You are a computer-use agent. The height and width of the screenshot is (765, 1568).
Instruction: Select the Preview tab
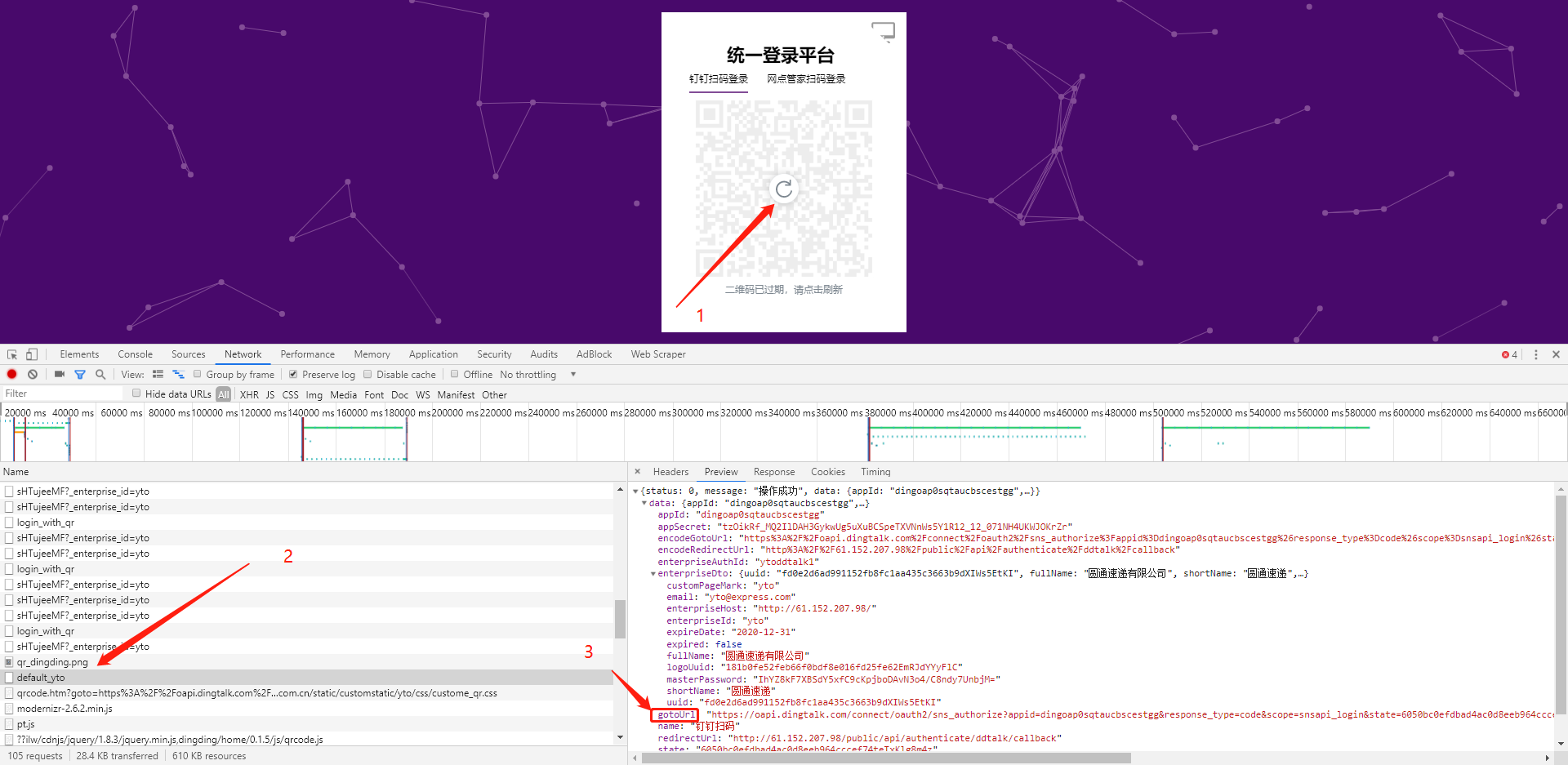point(721,472)
